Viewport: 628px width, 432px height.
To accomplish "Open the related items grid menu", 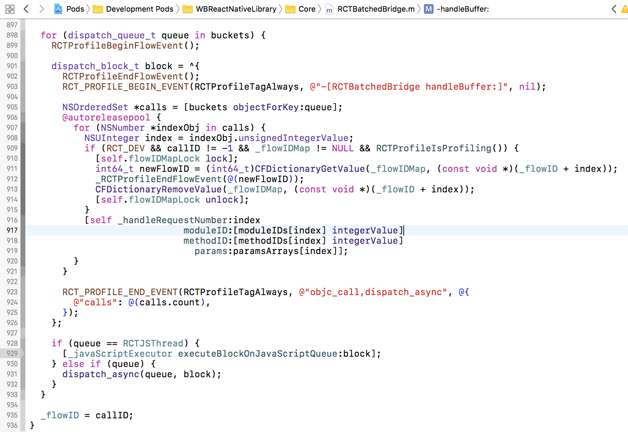I will click(x=10, y=9).
